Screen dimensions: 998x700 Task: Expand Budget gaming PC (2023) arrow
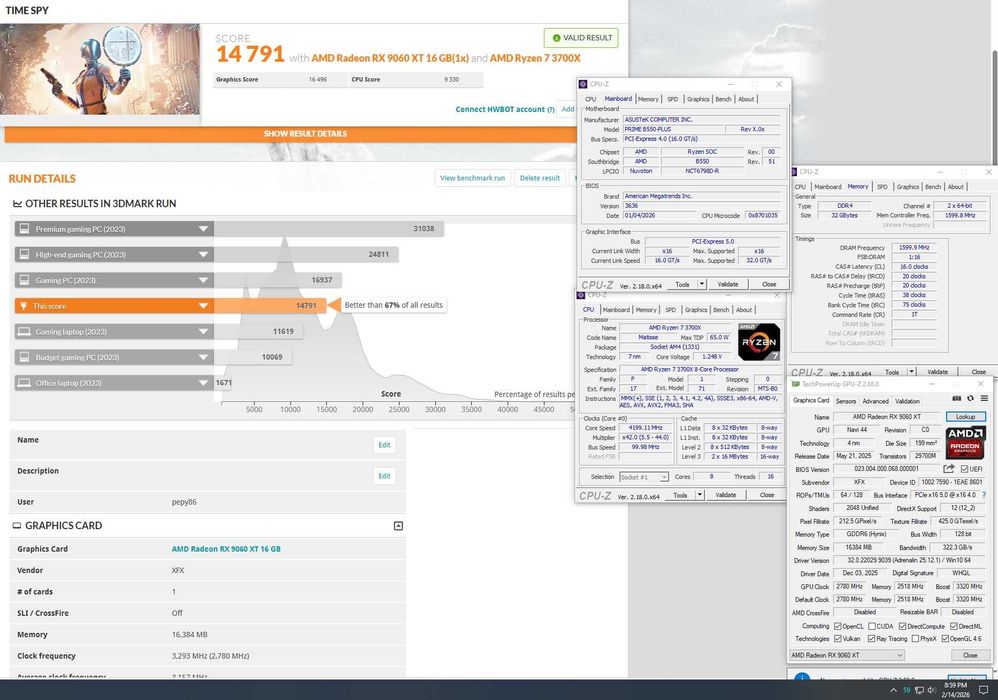203,357
